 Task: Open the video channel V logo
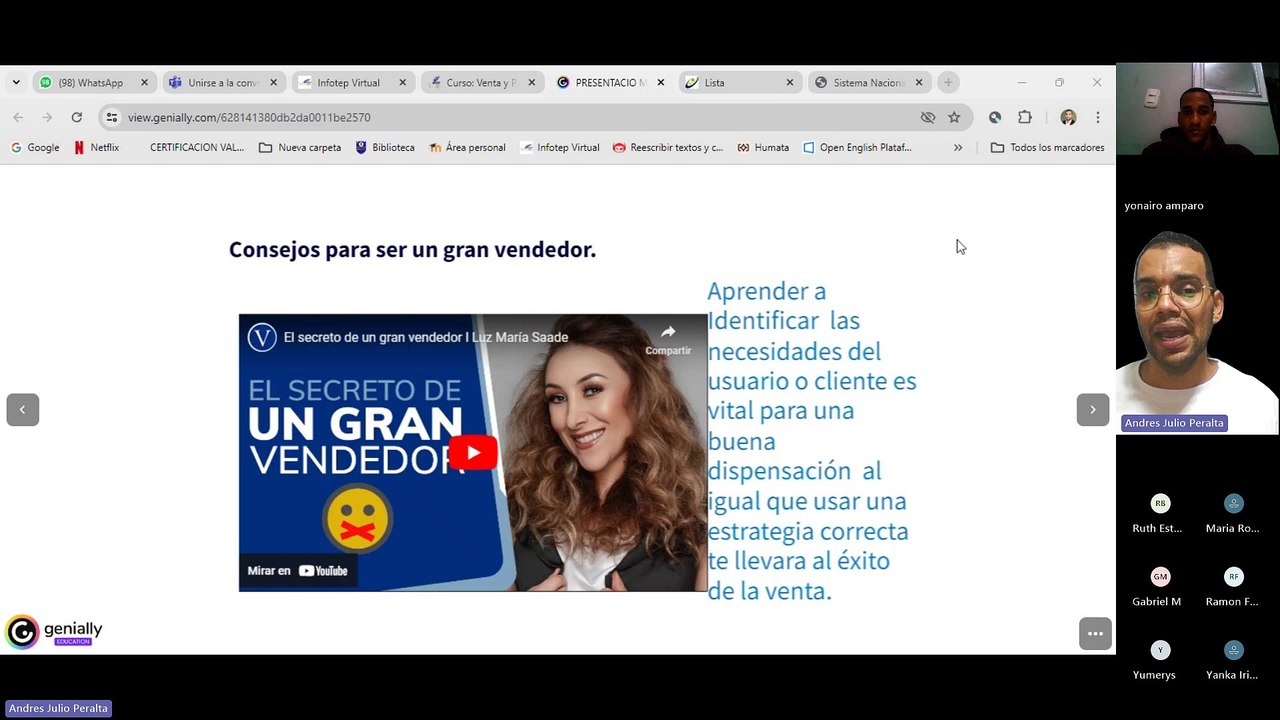point(262,337)
